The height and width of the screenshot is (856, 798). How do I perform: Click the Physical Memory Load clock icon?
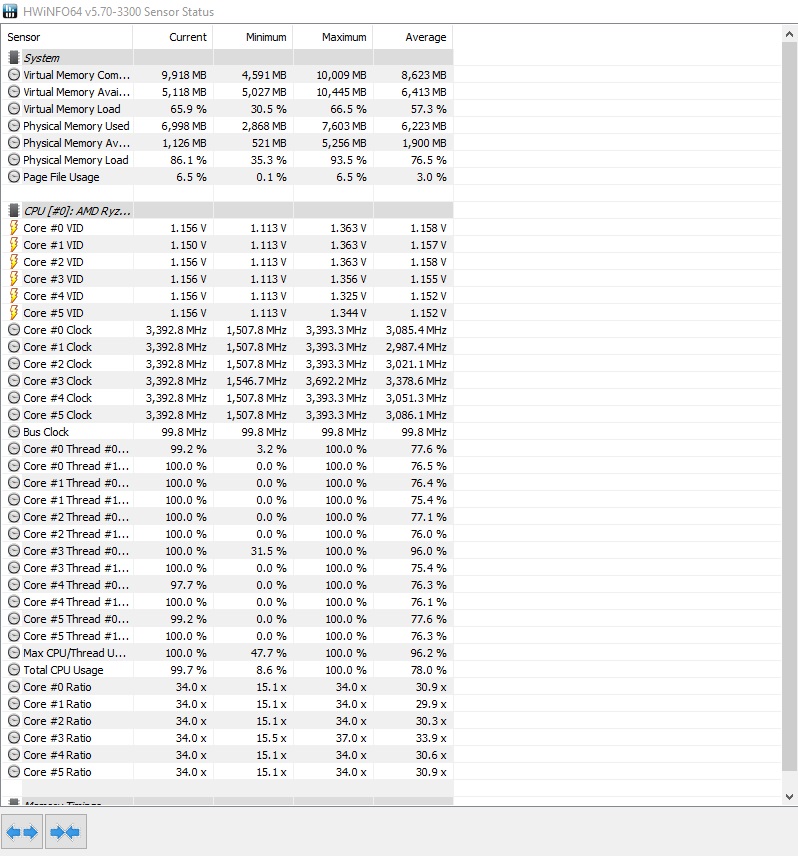click(14, 159)
